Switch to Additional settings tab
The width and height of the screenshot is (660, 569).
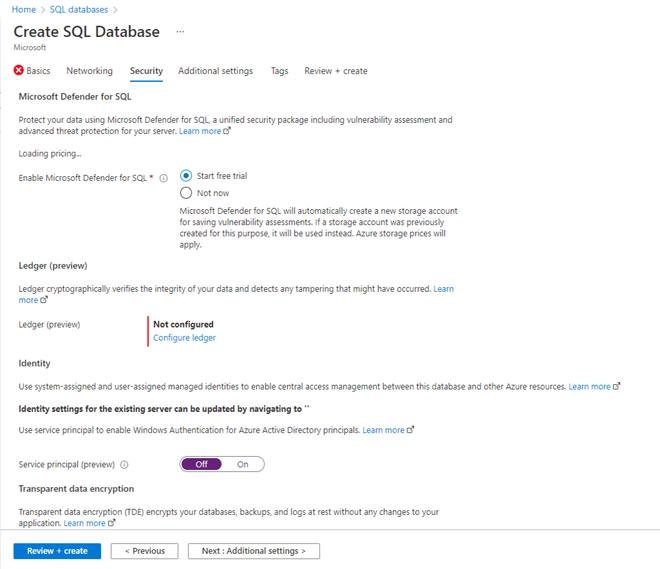216,71
